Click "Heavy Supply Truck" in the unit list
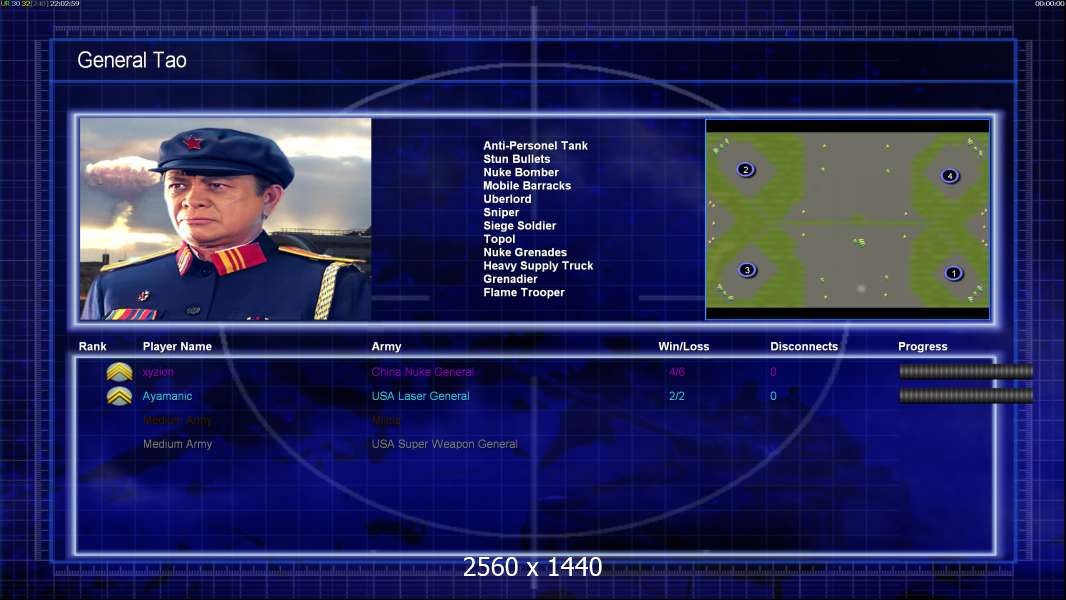The height and width of the screenshot is (600, 1066). click(x=538, y=266)
